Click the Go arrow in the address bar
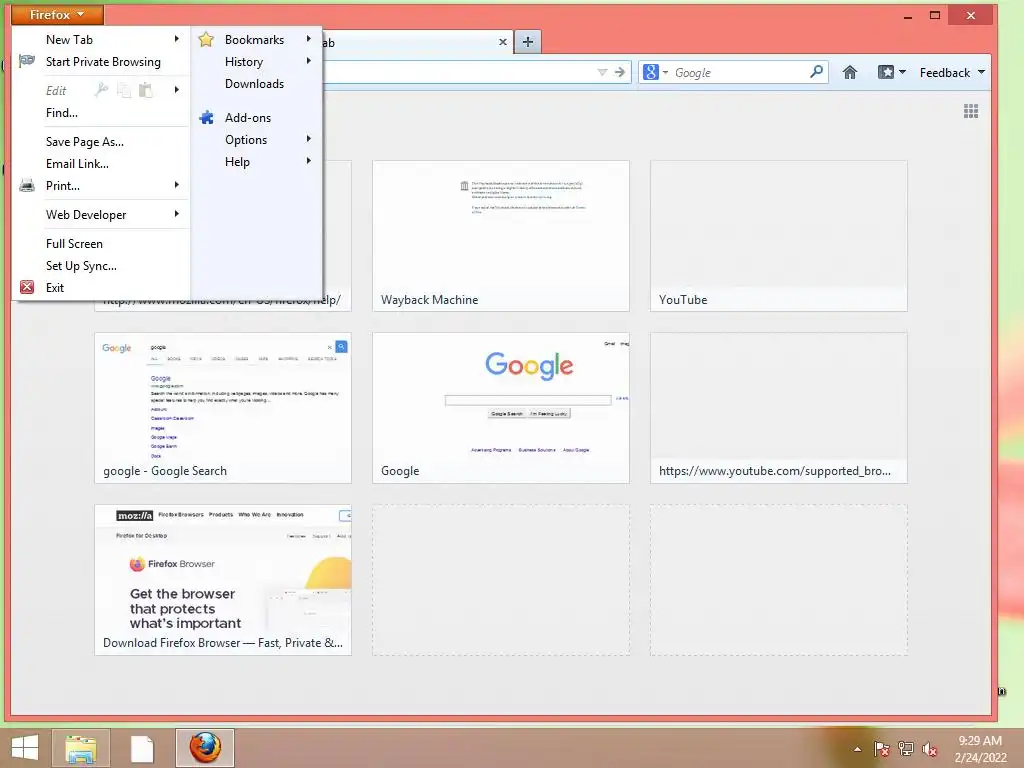The width and height of the screenshot is (1024, 768). point(620,72)
